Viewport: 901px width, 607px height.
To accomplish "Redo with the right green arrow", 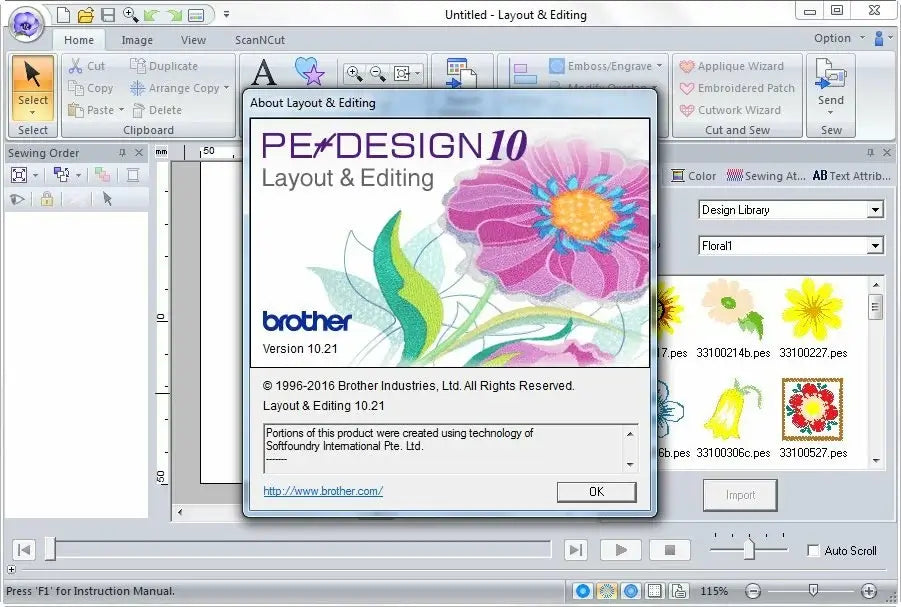I will (x=174, y=15).
